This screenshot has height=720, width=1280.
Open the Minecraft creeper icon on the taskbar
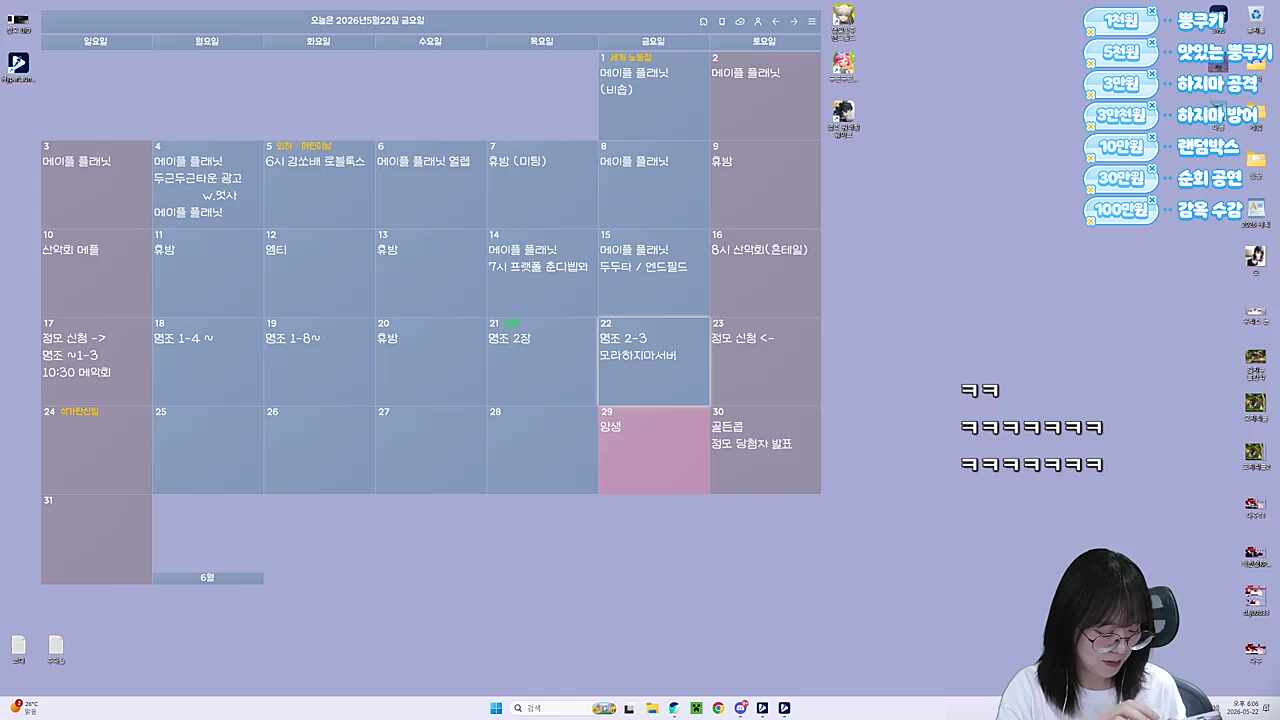[x=696, y=708]
